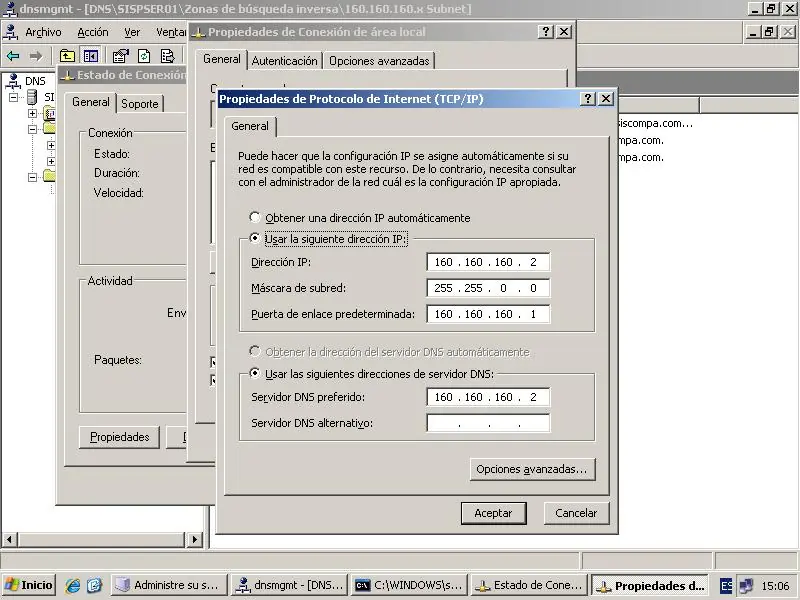This screenshot has height=600, width=800.
Task: Click the ES language indicator in tray
Action: pyautogui.click(x=726, y=585)
